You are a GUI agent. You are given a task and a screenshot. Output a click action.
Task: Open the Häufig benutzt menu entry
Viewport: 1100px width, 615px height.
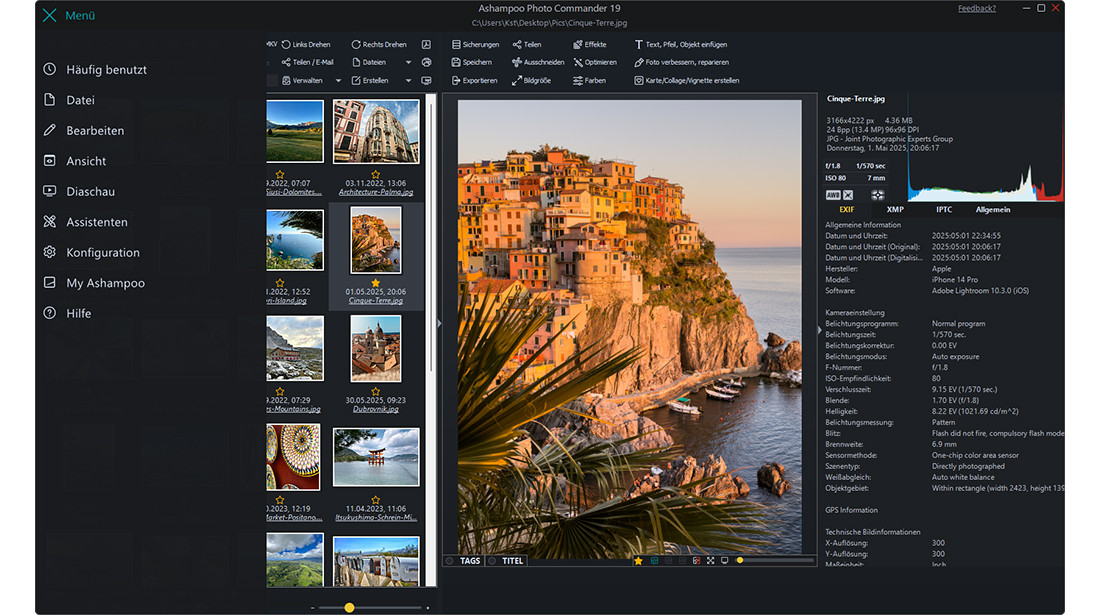click(95, 69)
